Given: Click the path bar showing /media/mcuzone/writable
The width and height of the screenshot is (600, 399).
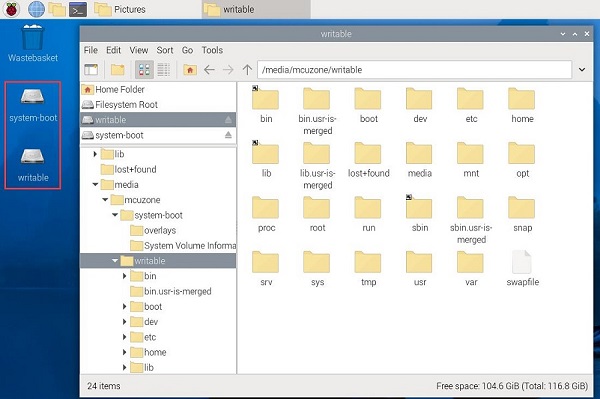Looking at the screenshot, I should [x=414, y=70].
